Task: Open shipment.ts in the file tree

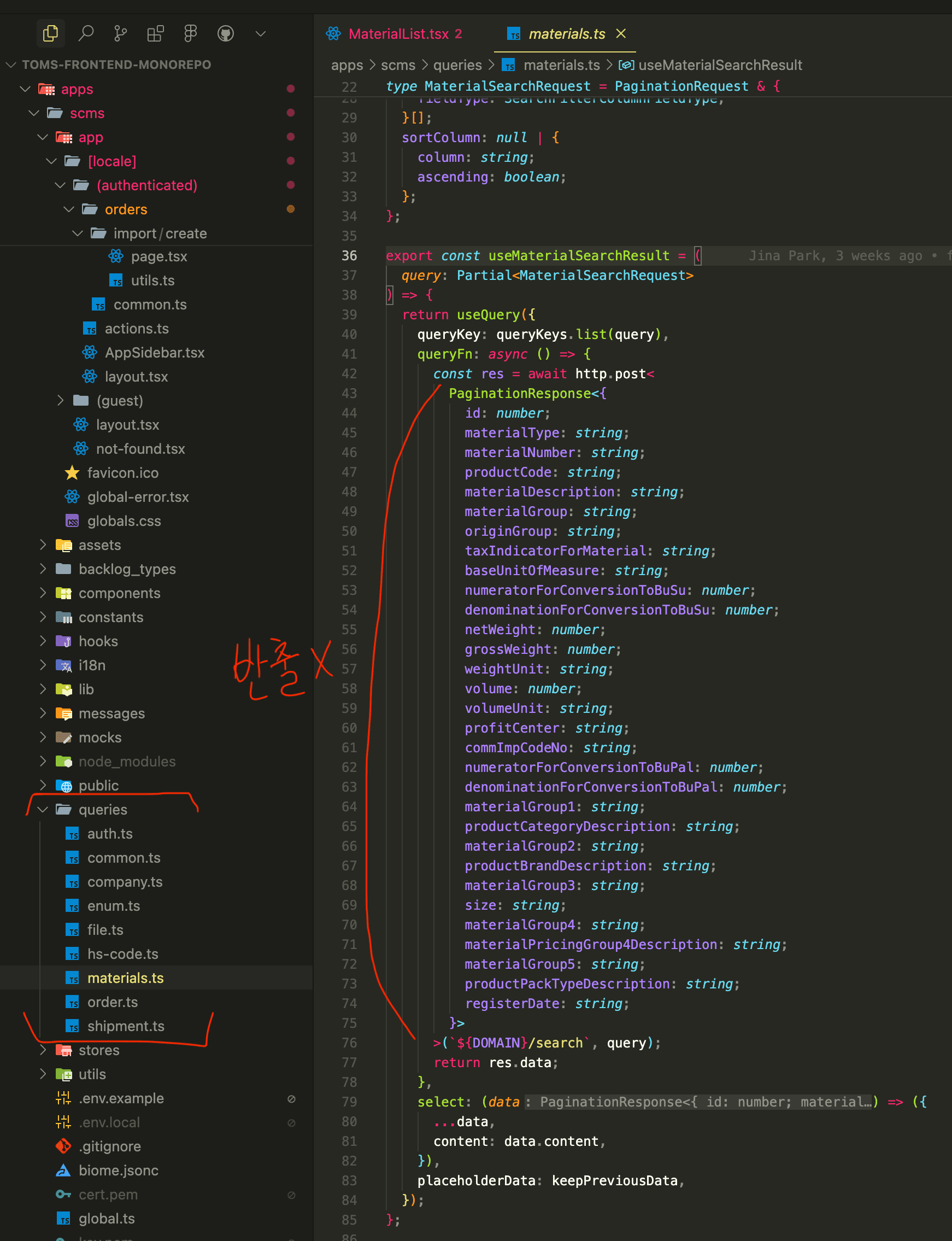Action: 125,1026
